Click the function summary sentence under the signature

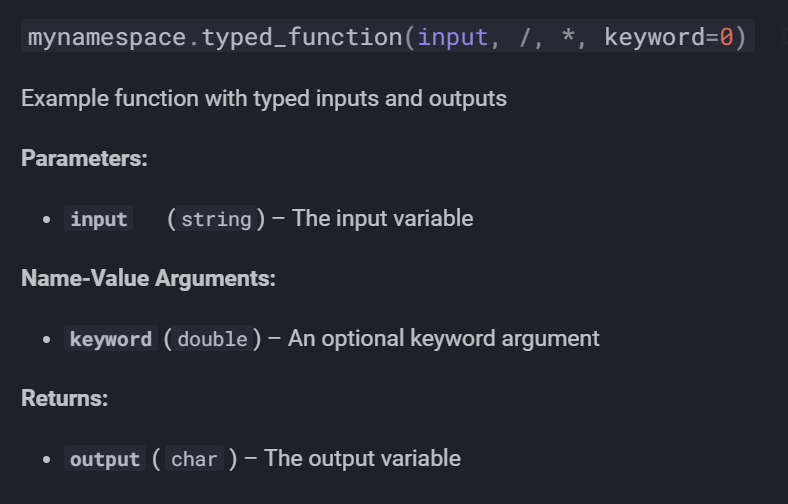click(x=264, y=98)
